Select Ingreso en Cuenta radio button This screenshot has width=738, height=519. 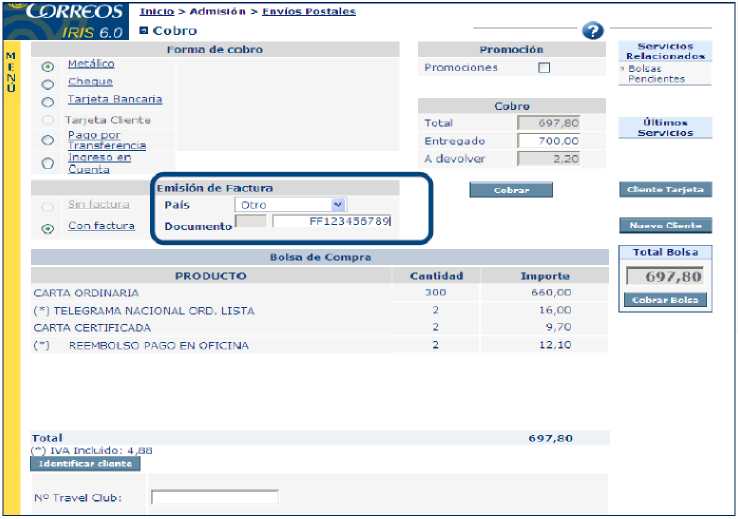(48, 163)
